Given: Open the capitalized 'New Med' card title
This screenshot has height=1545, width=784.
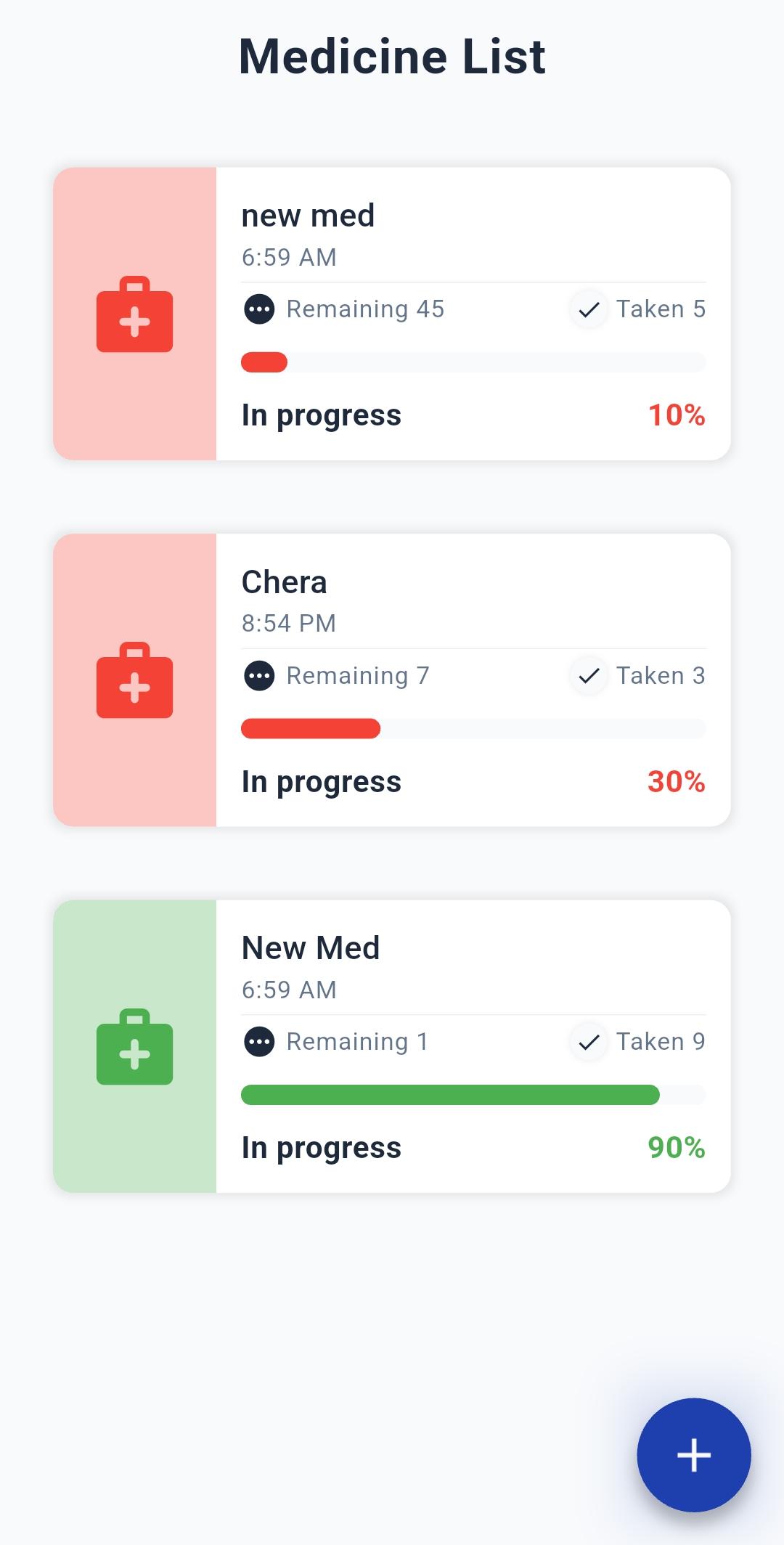Looking at the screenshot, I should (311, 948).
